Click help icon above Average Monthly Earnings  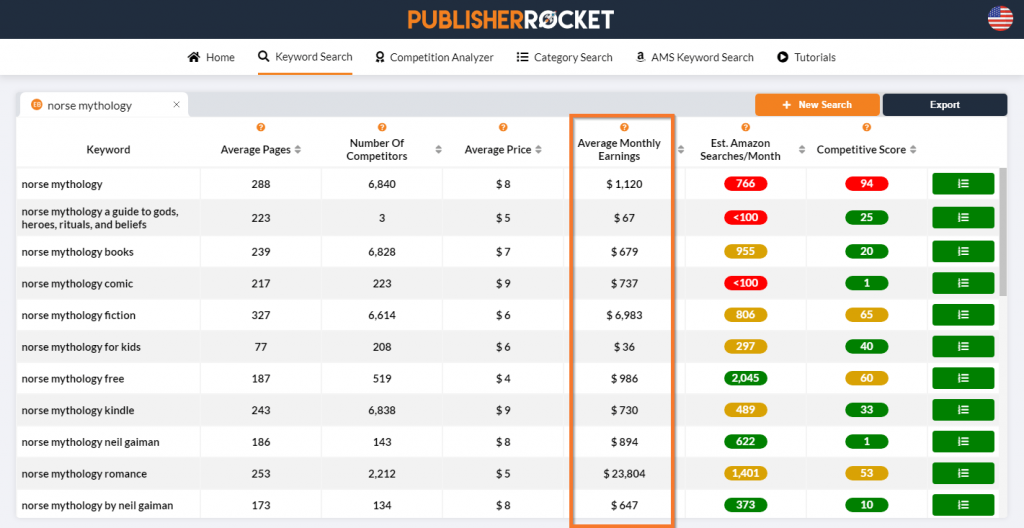(624, 127)
